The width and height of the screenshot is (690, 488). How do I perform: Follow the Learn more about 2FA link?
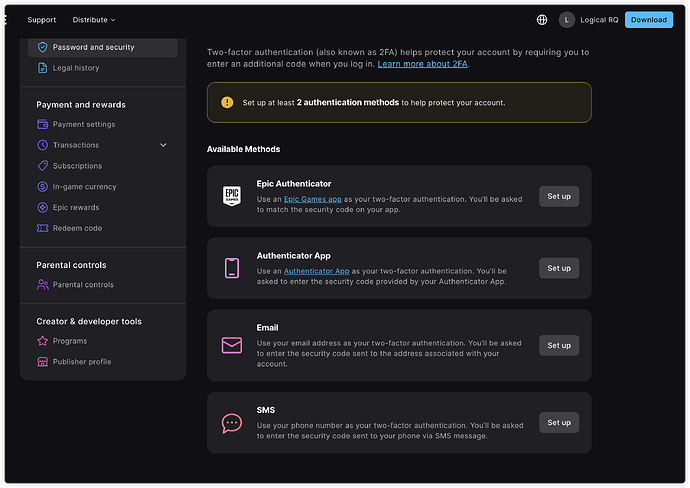pos(422,64)
